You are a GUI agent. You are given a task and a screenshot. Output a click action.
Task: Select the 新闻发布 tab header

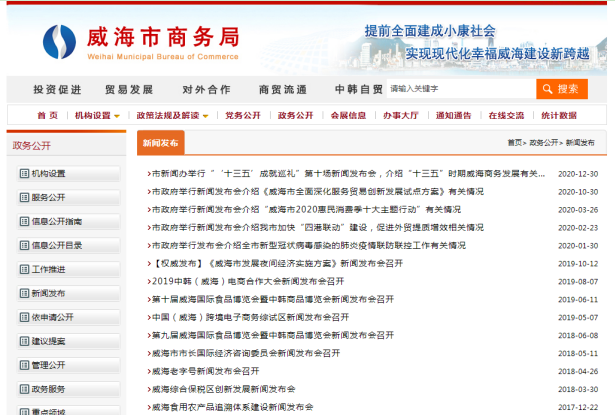tap(161, 143)
